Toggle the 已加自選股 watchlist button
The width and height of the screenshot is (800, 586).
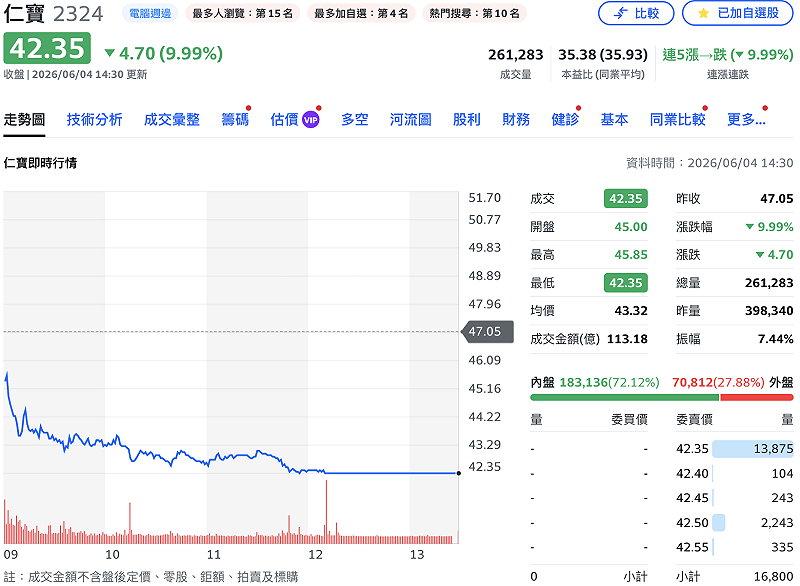(x=738, y=13)
